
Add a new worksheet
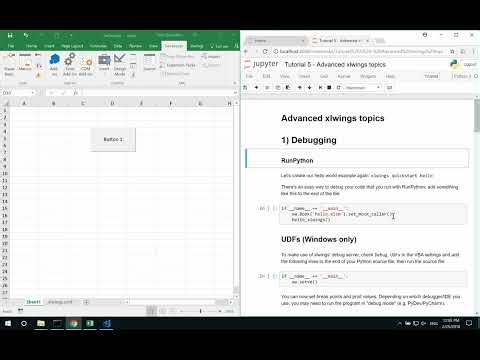click(86, 302)
